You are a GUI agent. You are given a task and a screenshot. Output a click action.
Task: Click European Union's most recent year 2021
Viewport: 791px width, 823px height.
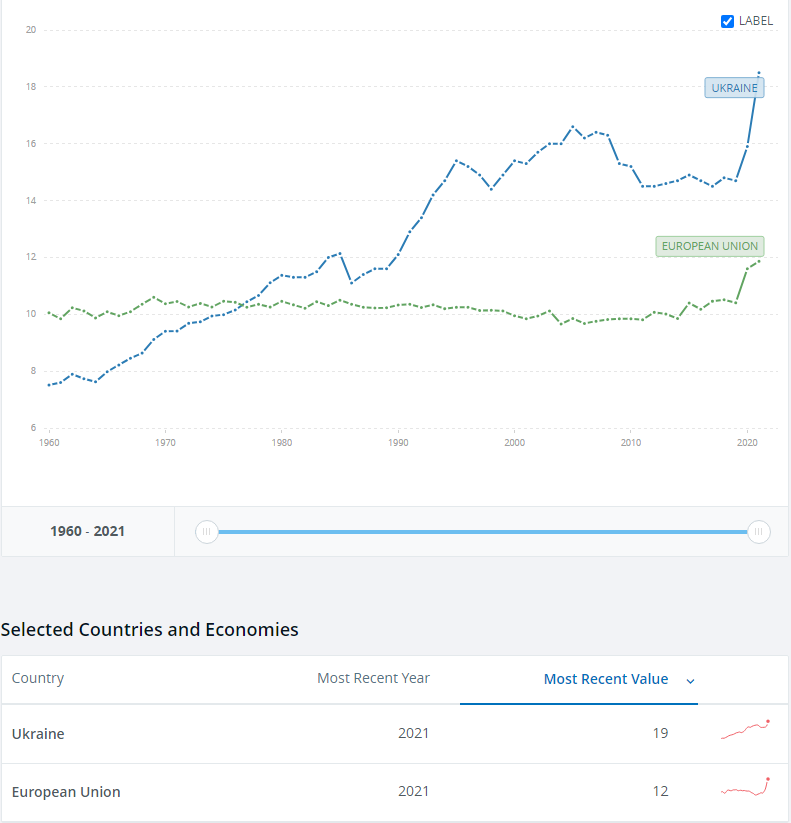point(414,791)
